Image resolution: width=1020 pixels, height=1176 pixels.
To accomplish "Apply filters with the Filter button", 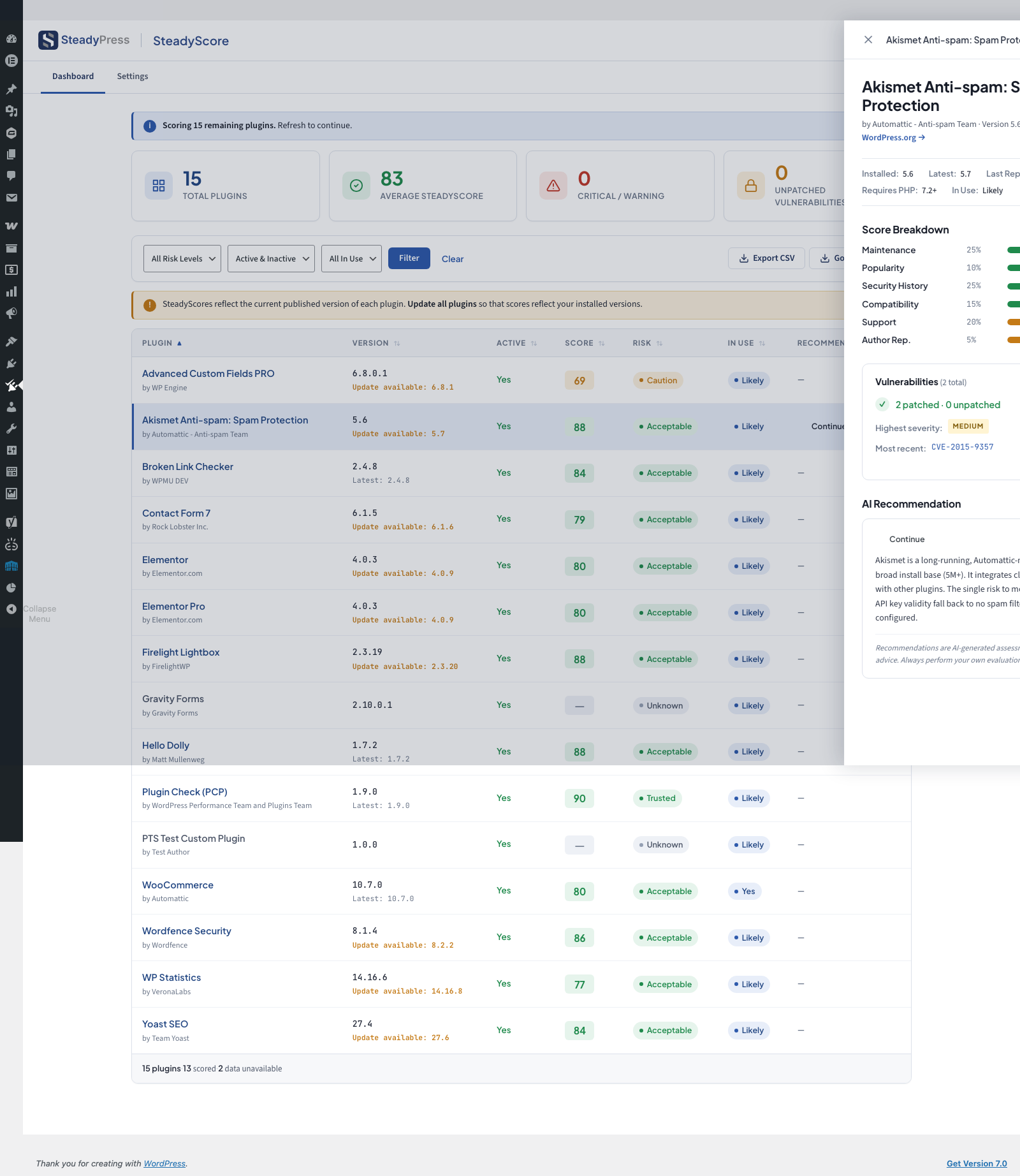I will [x=409, y=258].
